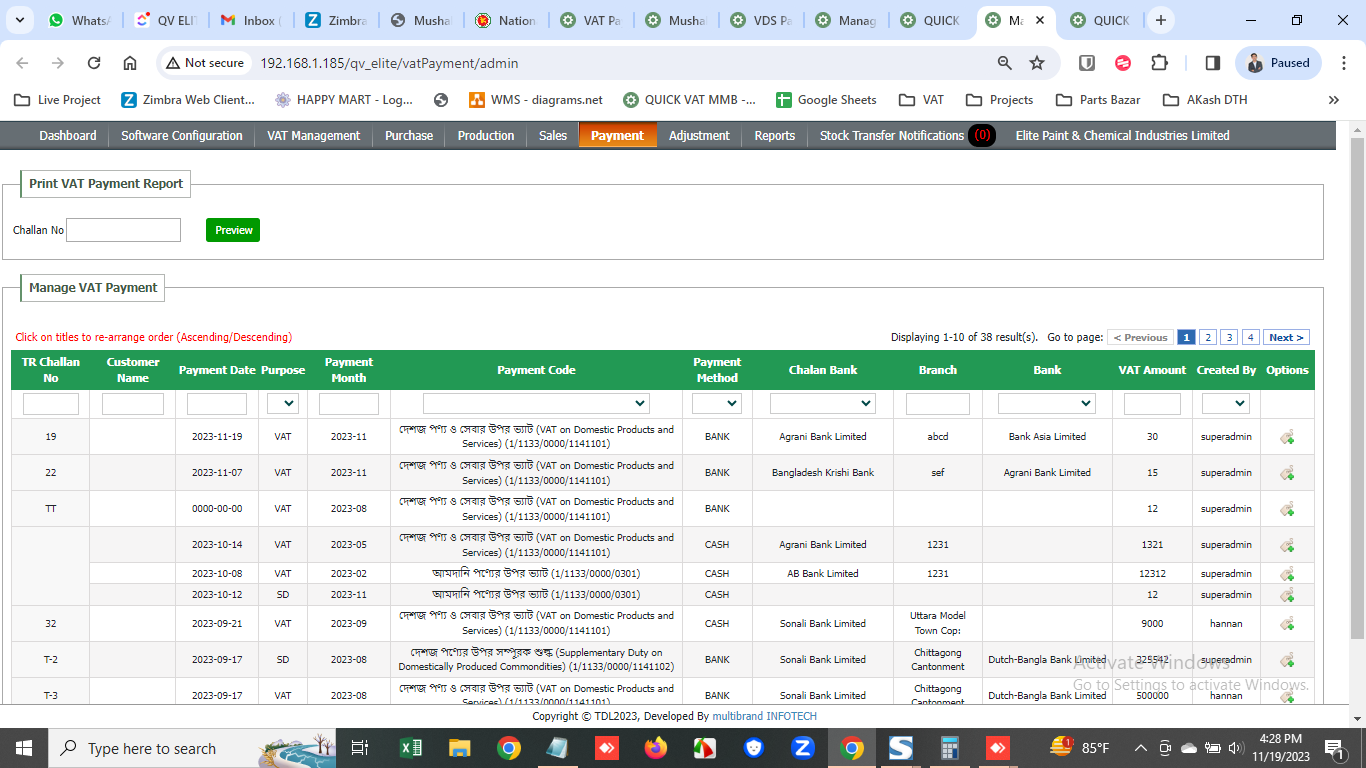Switch to the Inbox Gmail browser tab

click(250, 20)
